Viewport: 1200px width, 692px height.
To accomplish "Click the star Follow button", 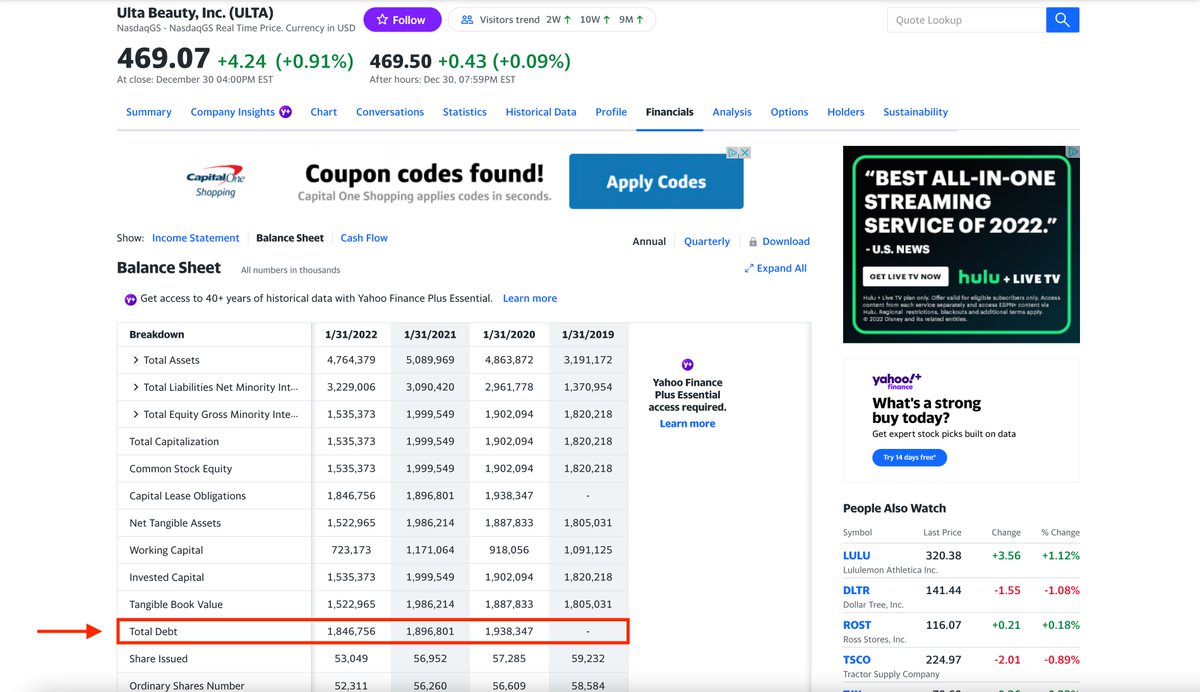I will coord(401,20).
